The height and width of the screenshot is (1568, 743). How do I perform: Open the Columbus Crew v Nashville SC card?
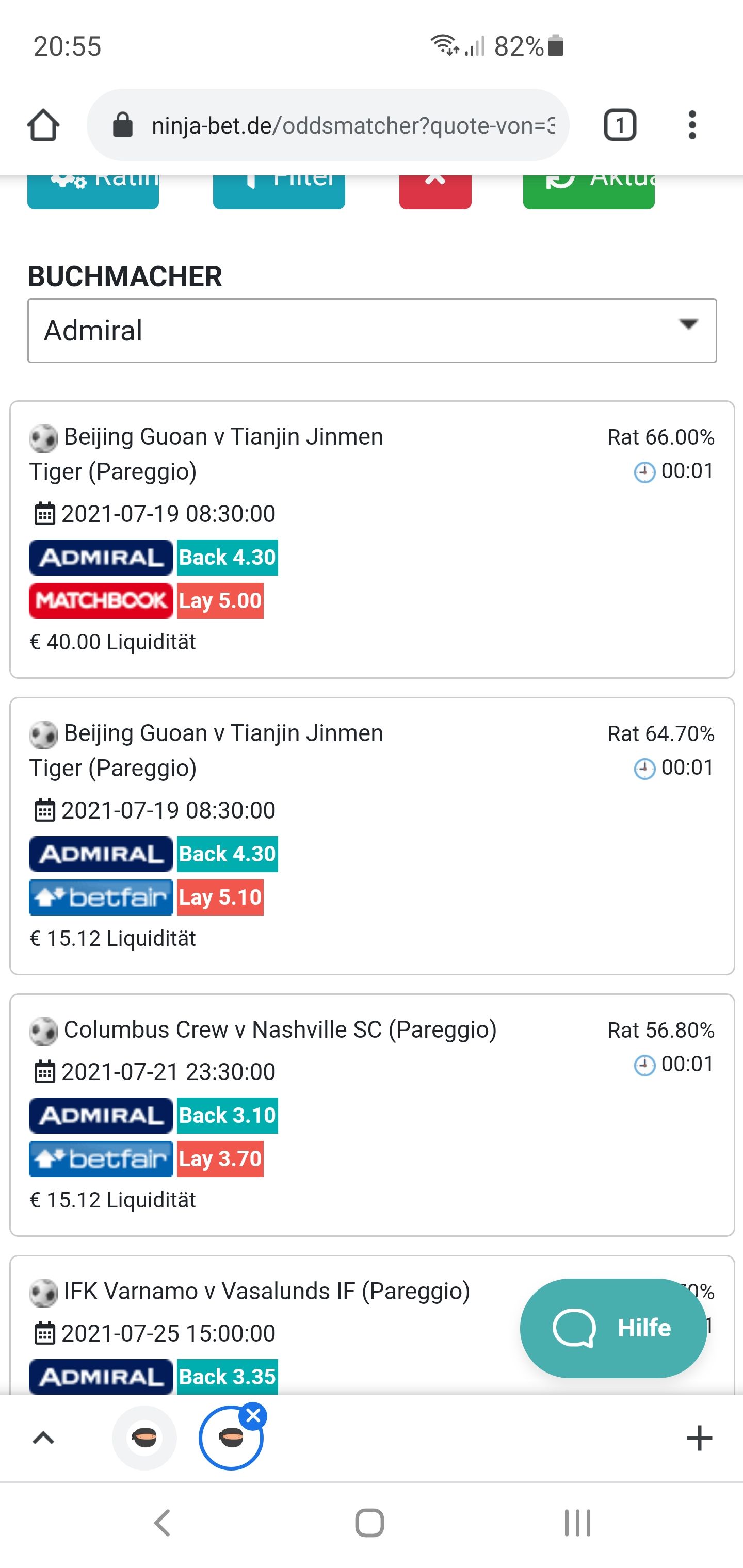click(x=372, y=1115)
